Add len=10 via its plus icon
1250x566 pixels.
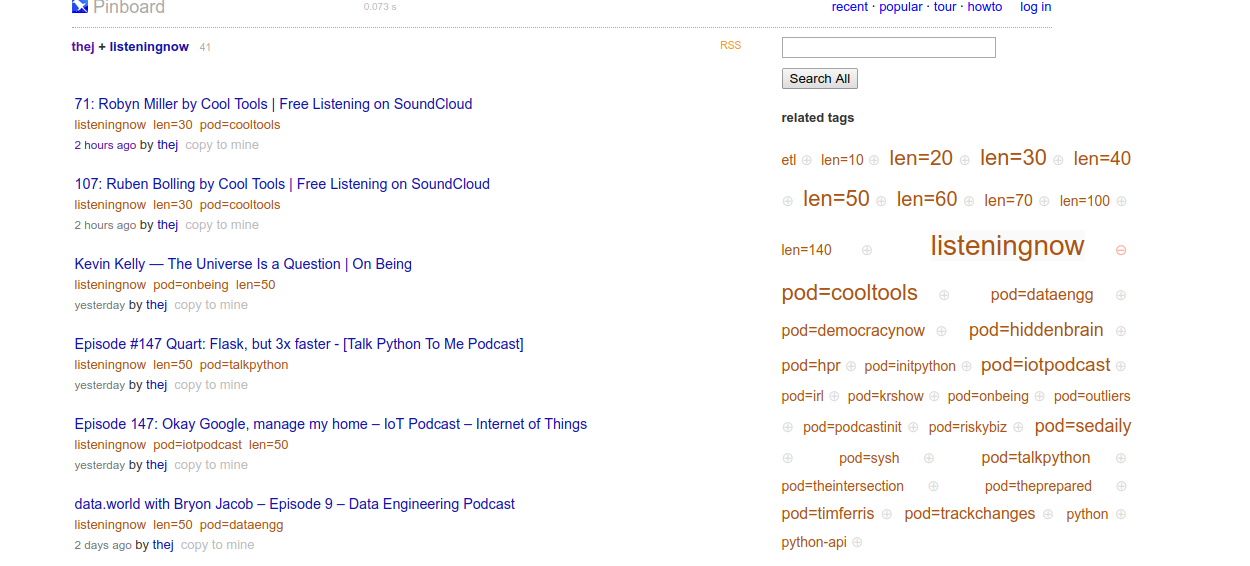tap(874, 160)
